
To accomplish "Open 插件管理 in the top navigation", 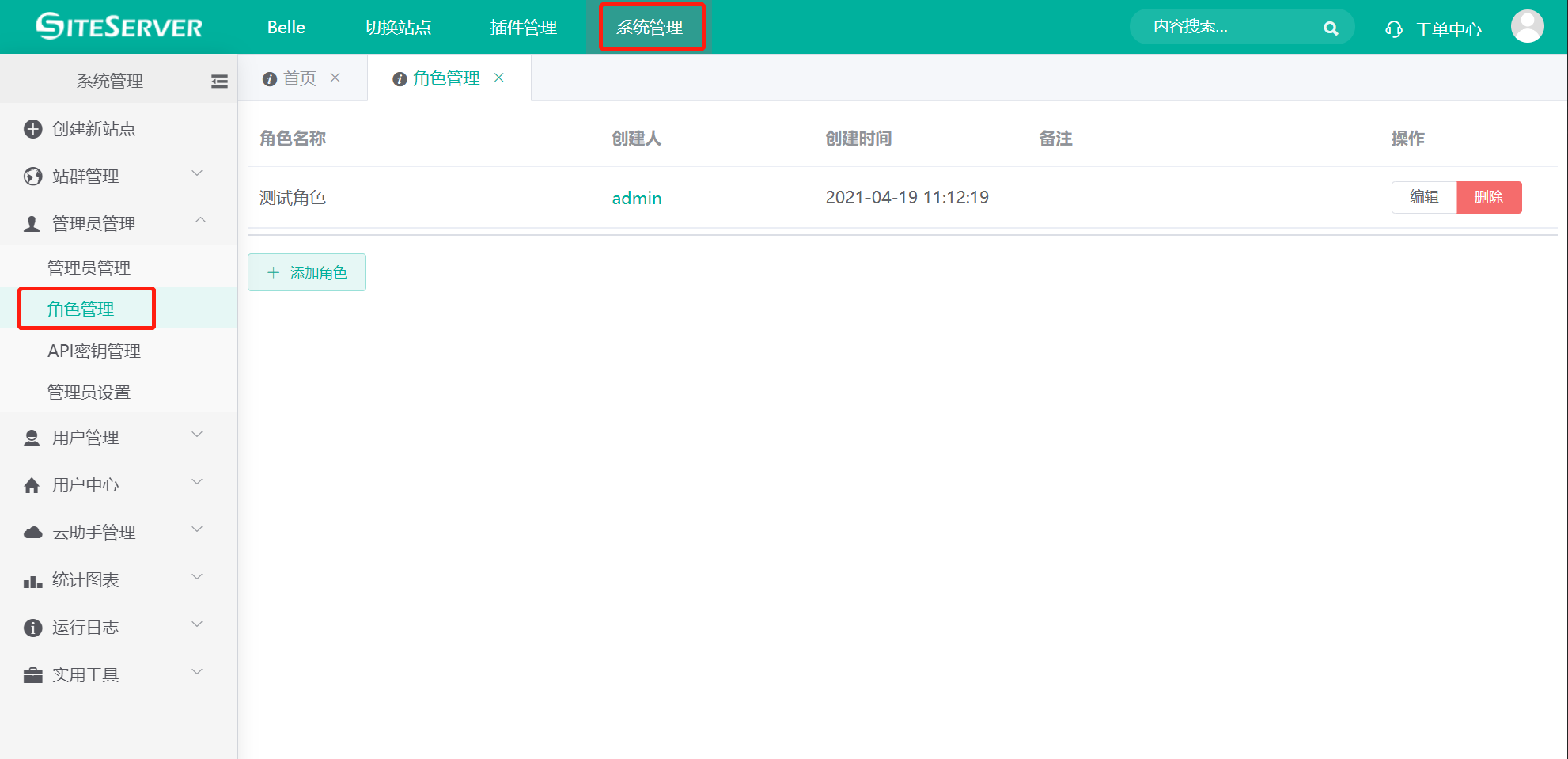I will click(x=523, y=28).
